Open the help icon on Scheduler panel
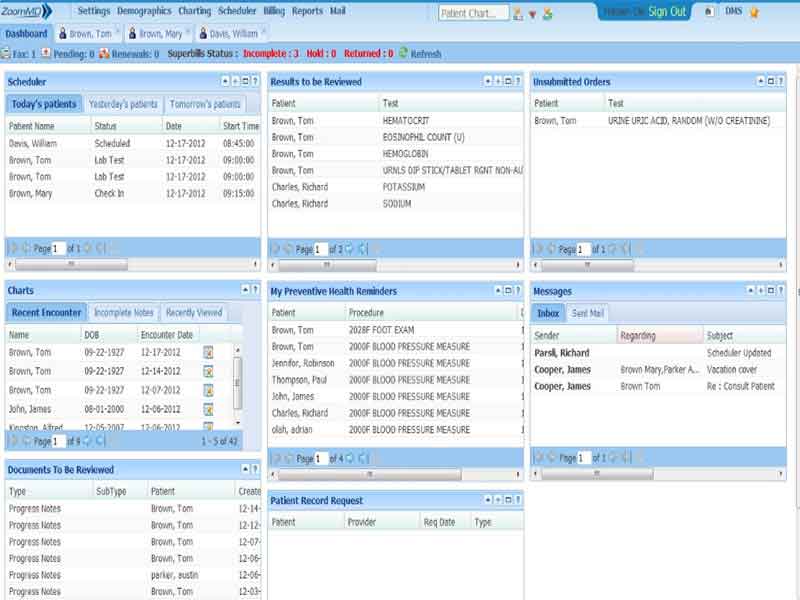Image resolution: width=800 pixels, height=600 pixels. (255, 81)
